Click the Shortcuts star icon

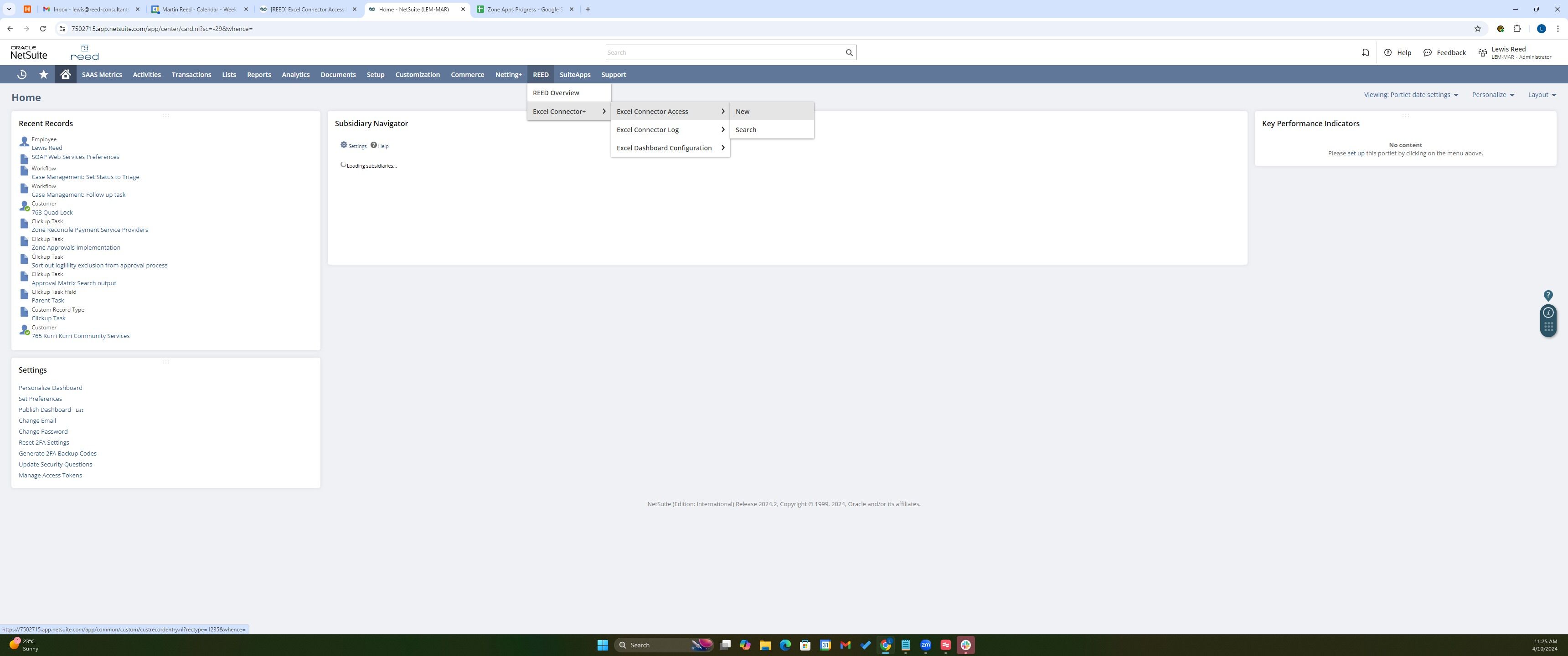tap(43, 74)
